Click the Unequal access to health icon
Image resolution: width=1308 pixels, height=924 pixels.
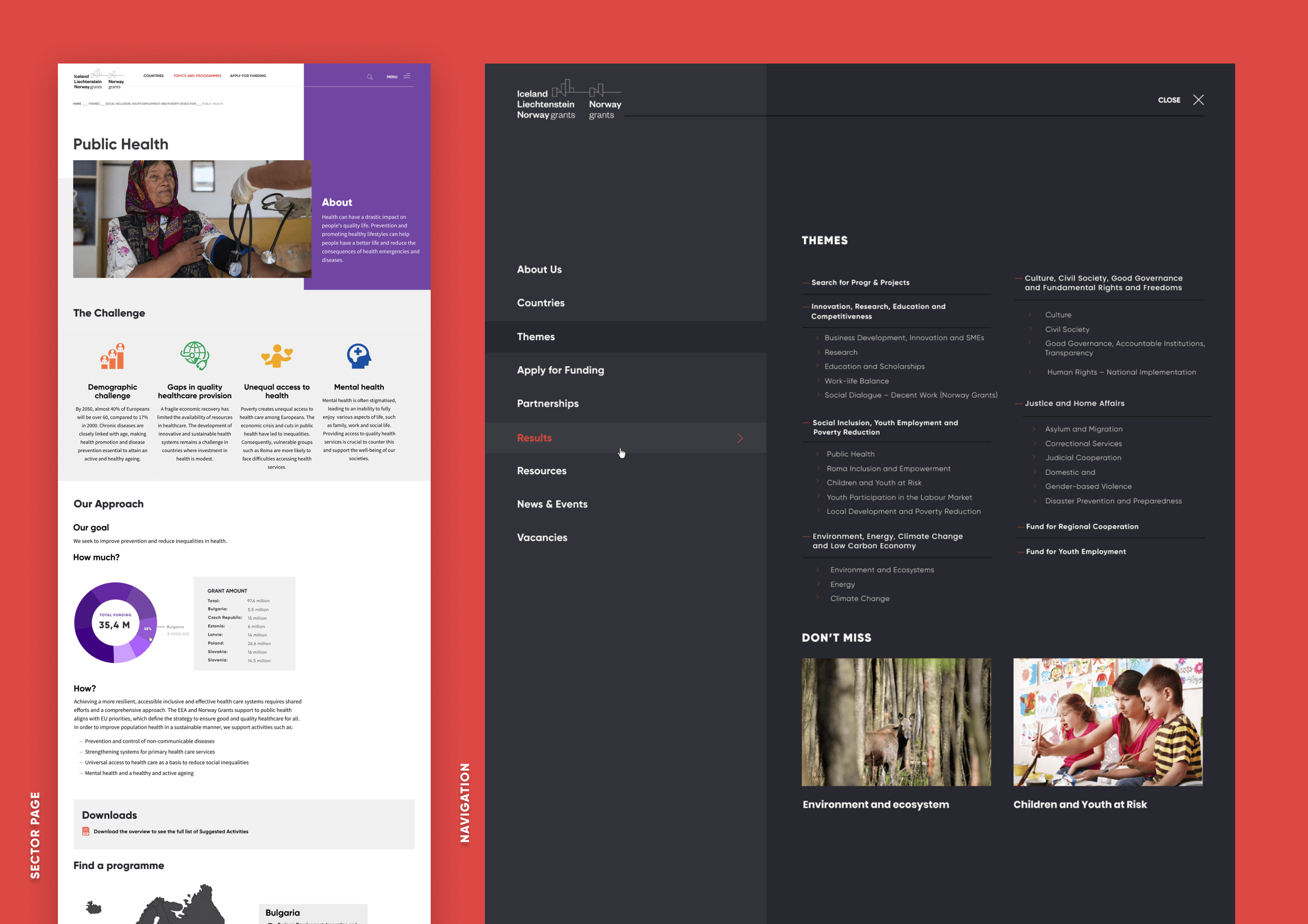tap(277, 356)
